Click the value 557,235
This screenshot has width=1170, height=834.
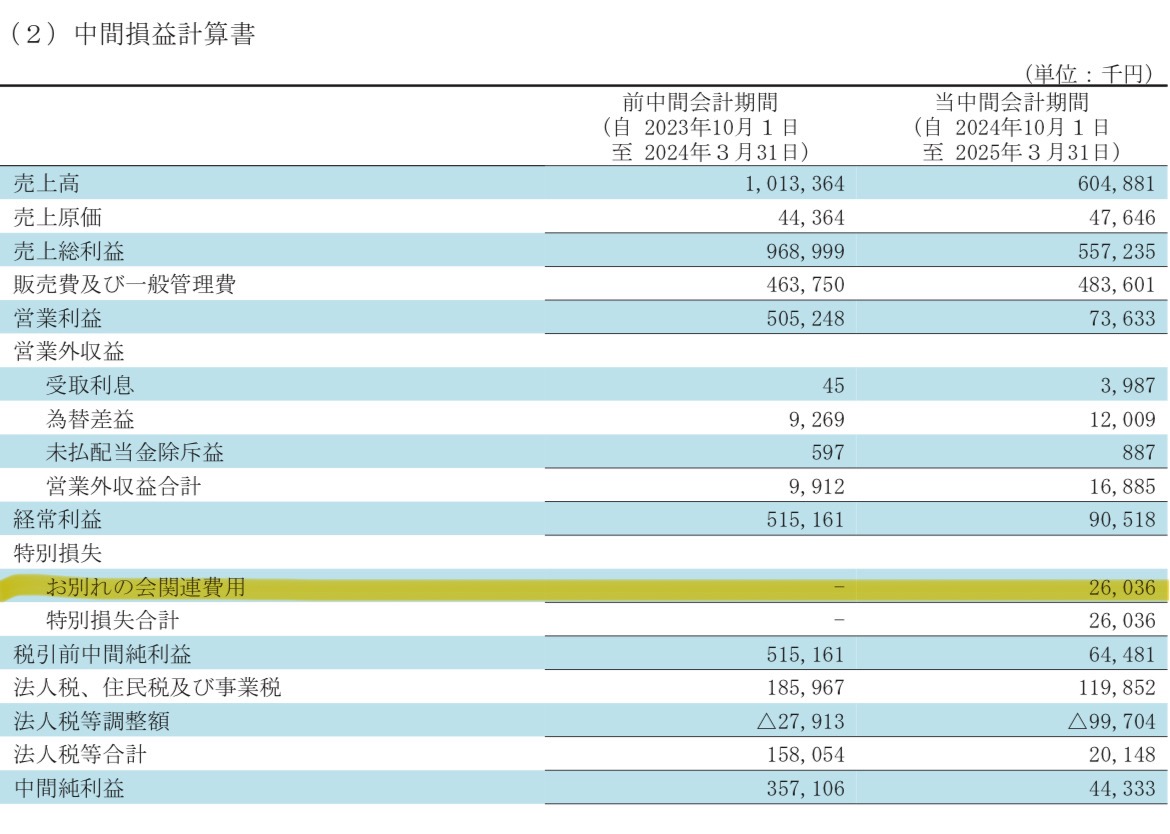[1116, 251]
